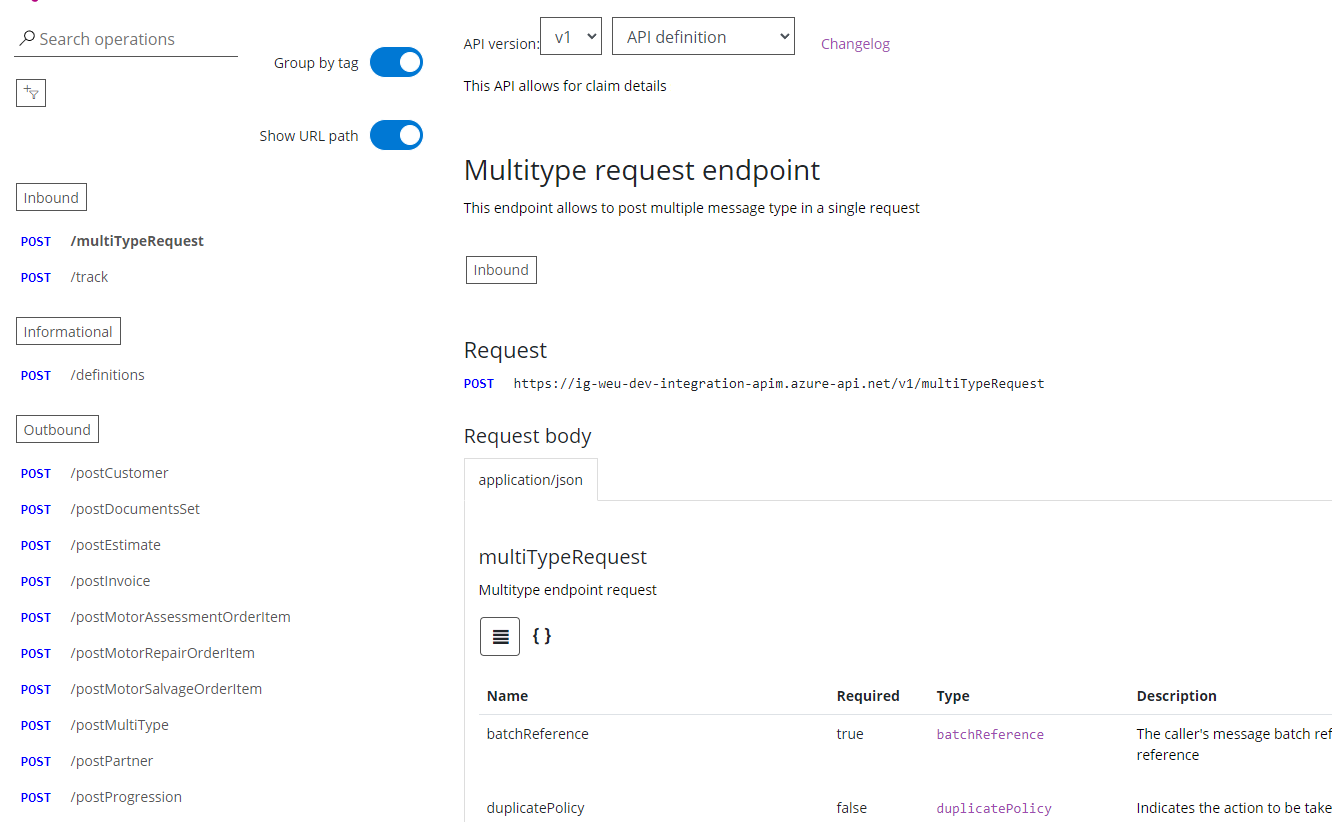Select the POST /multiTypeRequest operation

137,241
